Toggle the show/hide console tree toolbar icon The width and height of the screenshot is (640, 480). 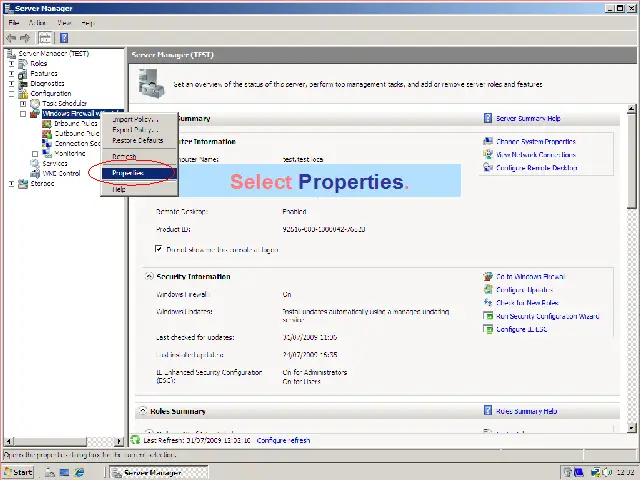pos(45,38)
